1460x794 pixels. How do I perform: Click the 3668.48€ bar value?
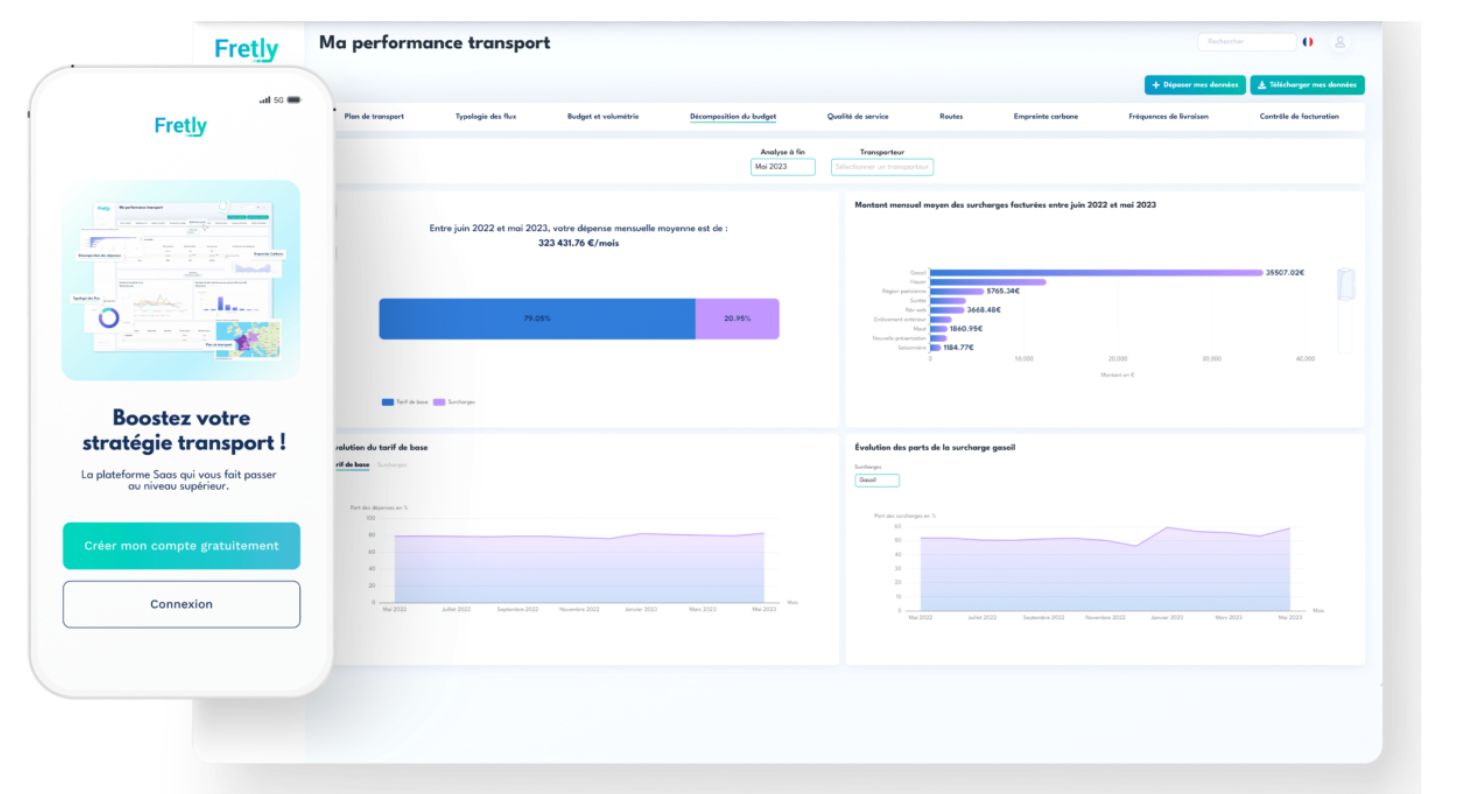coord(983,310)
